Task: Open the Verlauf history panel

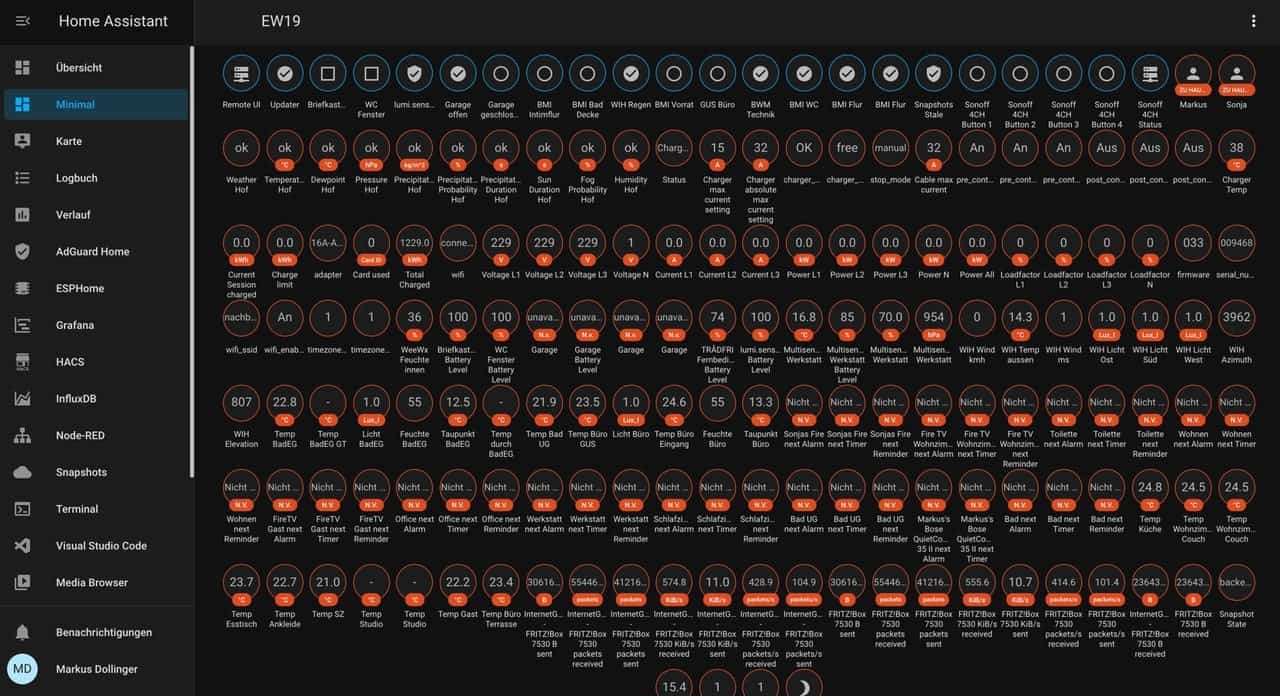Action: 76,215
